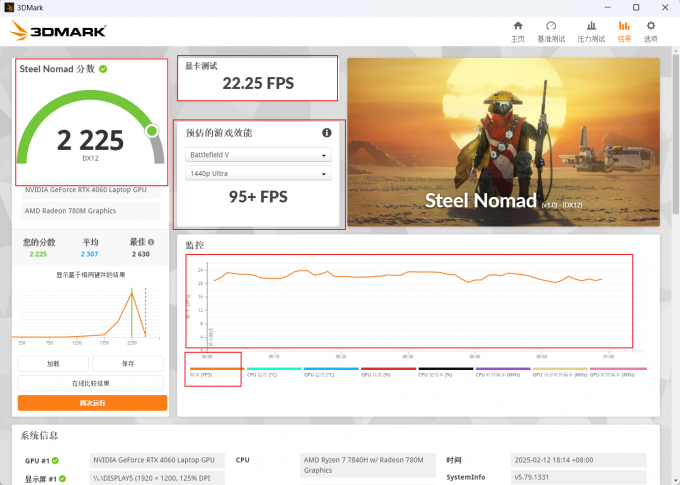Click the 95+ FPS estimate

258,197
